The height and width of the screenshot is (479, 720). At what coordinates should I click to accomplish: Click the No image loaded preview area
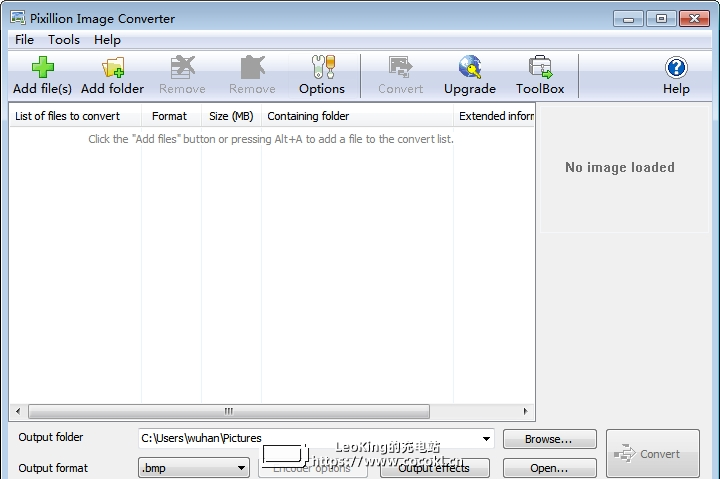point(624,169)
